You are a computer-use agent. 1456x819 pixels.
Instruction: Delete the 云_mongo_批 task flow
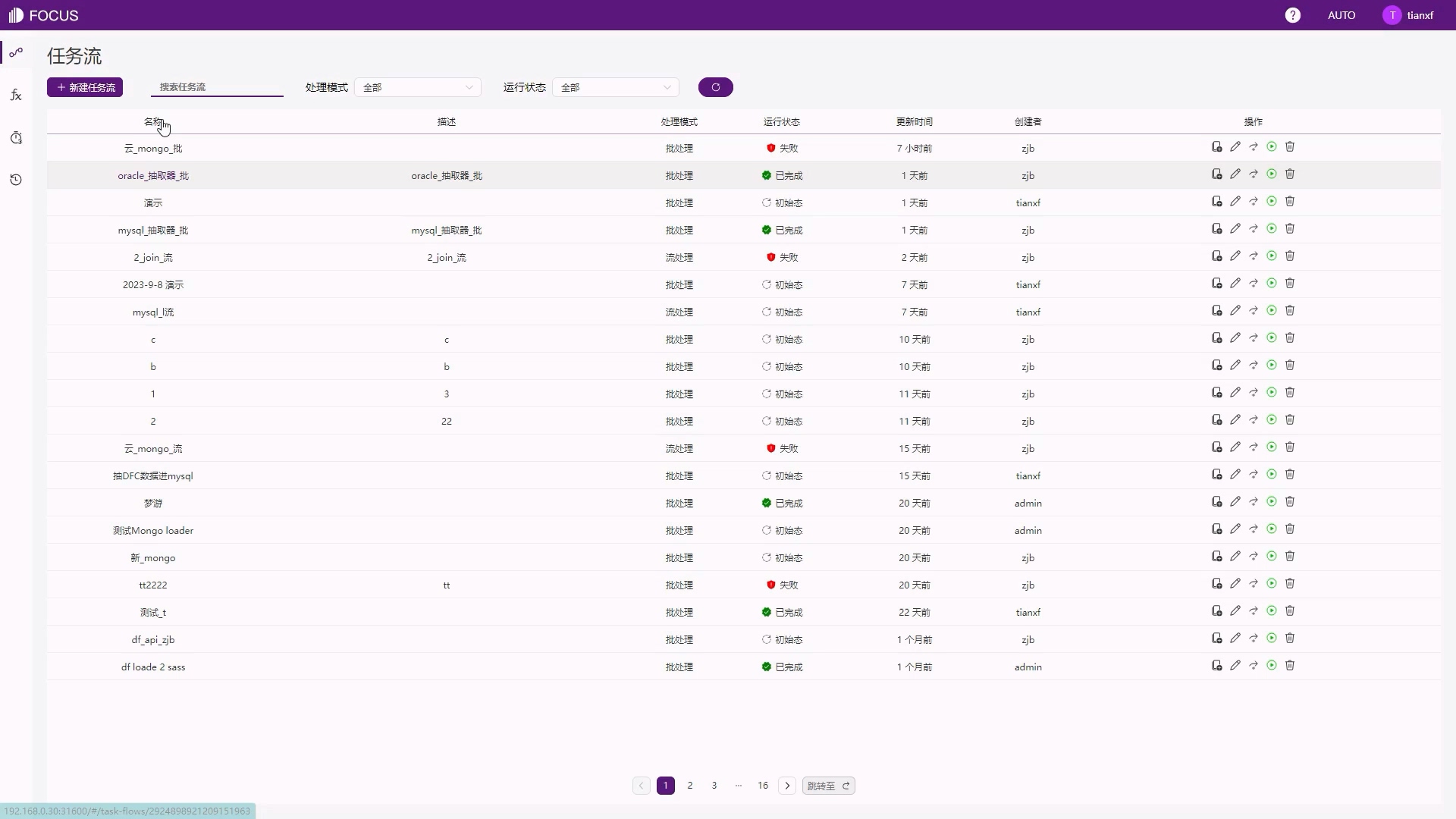pyautogui.click(x=1290, y=147)
